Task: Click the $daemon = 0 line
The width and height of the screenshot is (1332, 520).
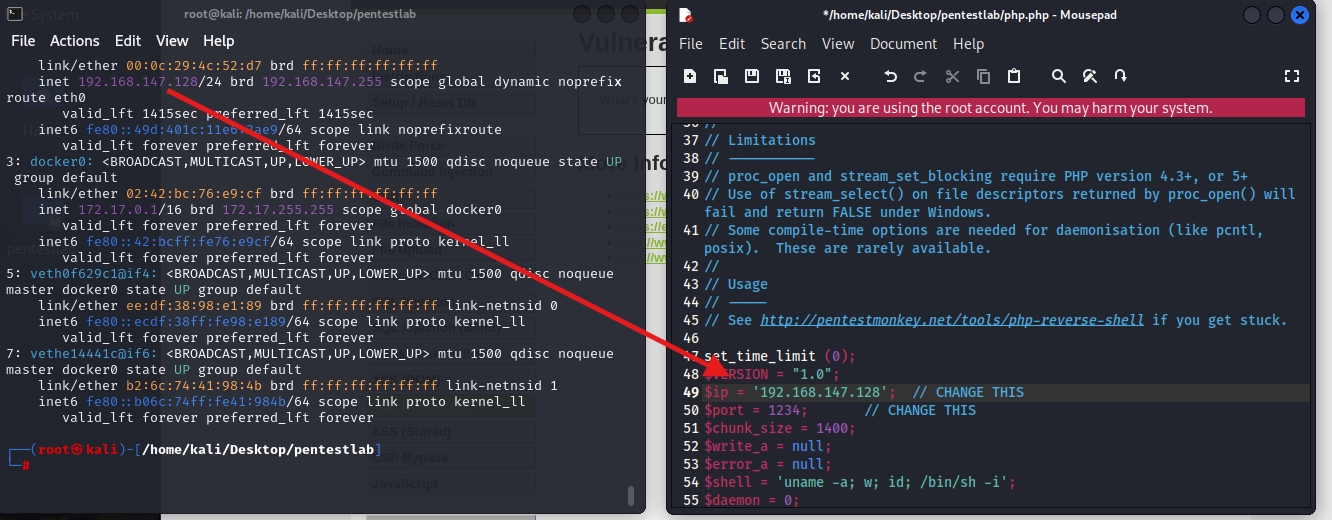Action: (x=752, y=500)
